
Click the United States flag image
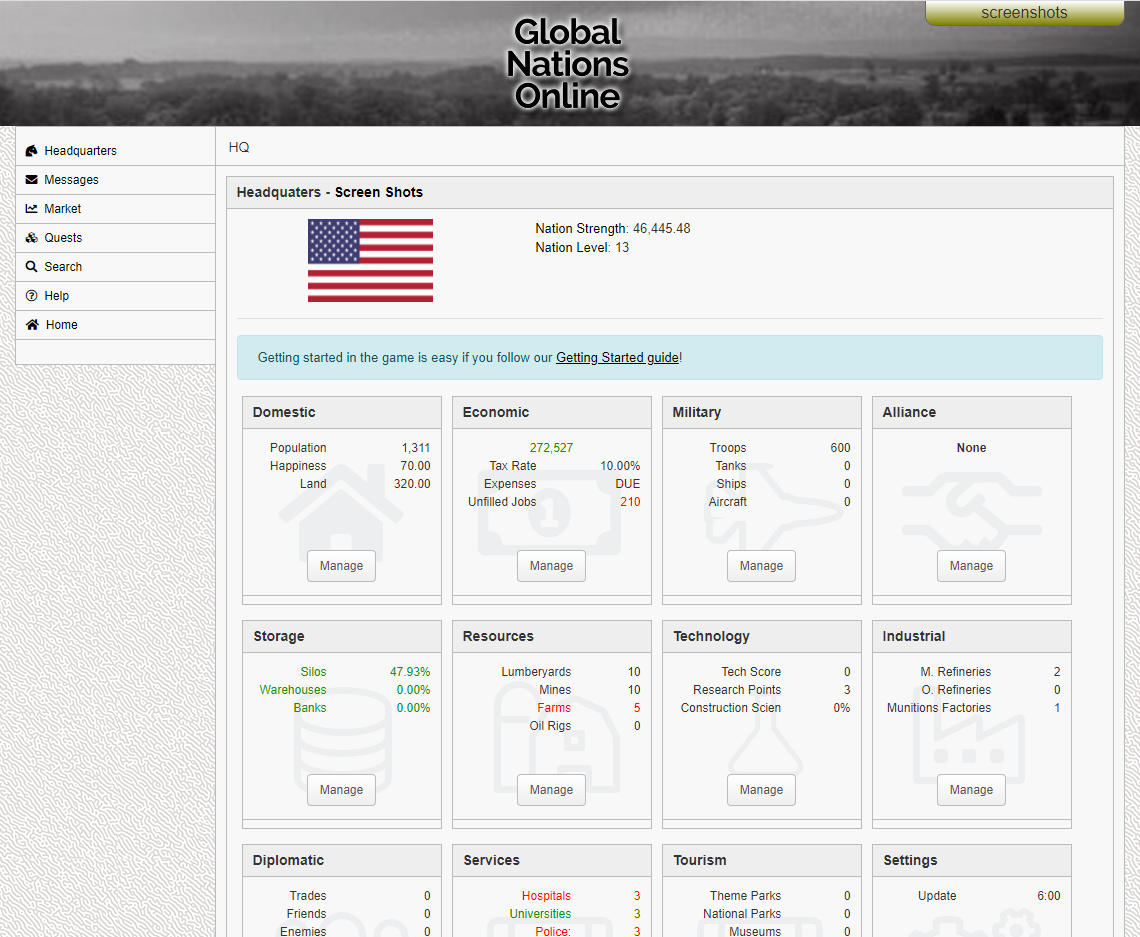point(370,260)
